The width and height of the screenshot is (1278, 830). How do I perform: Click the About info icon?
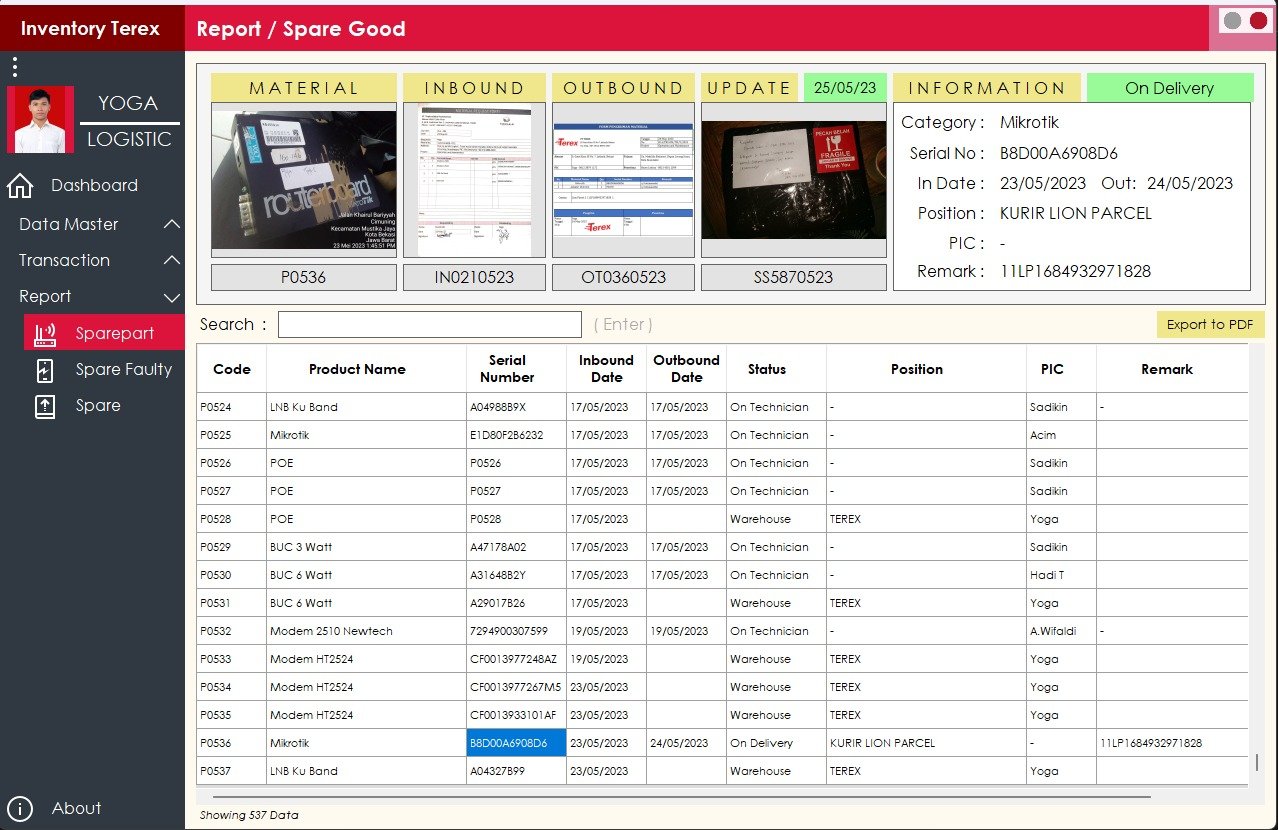coord(20,809)
